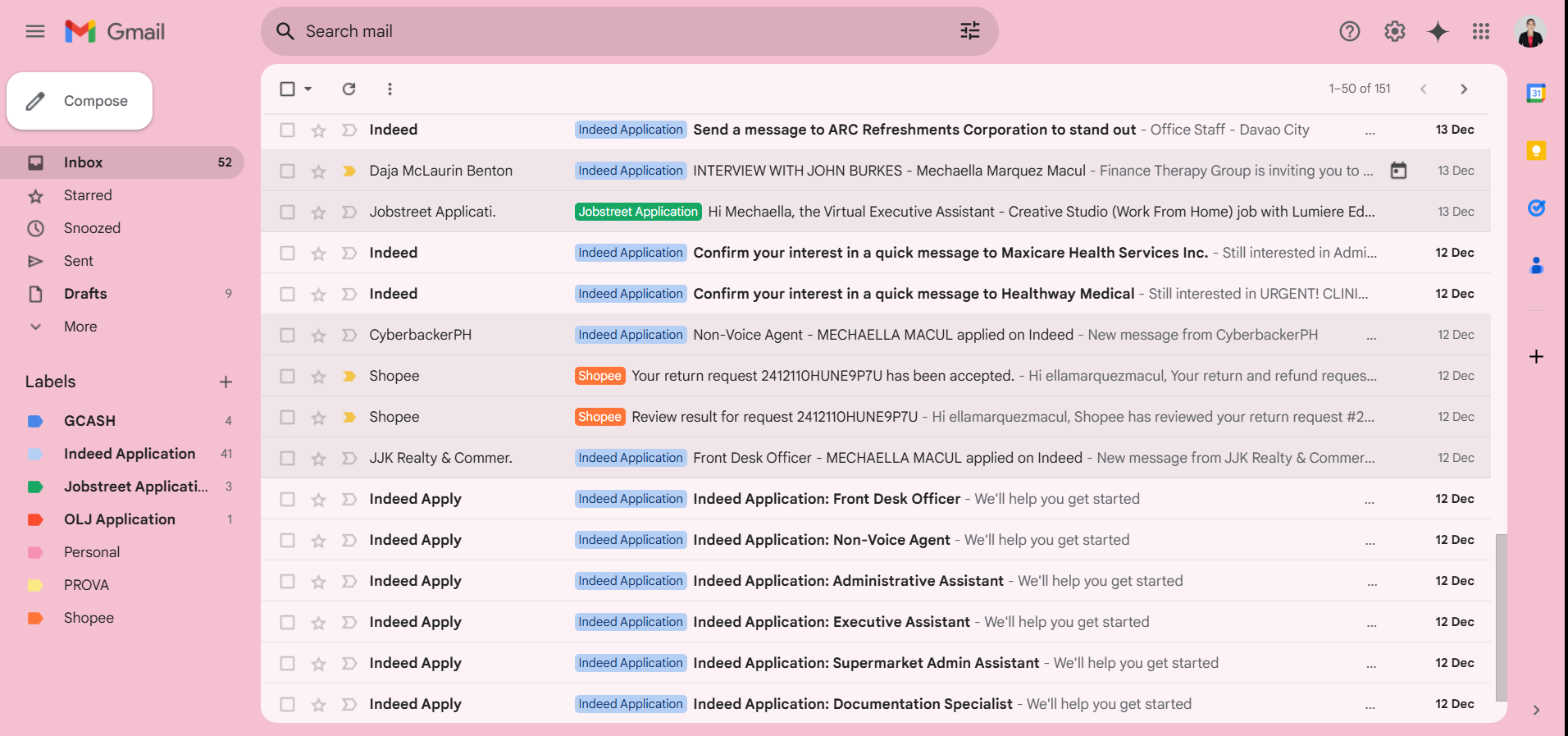Open the Personal label
The width and height of the screenshot is (1568, 736).
click(x=122, y=552)
